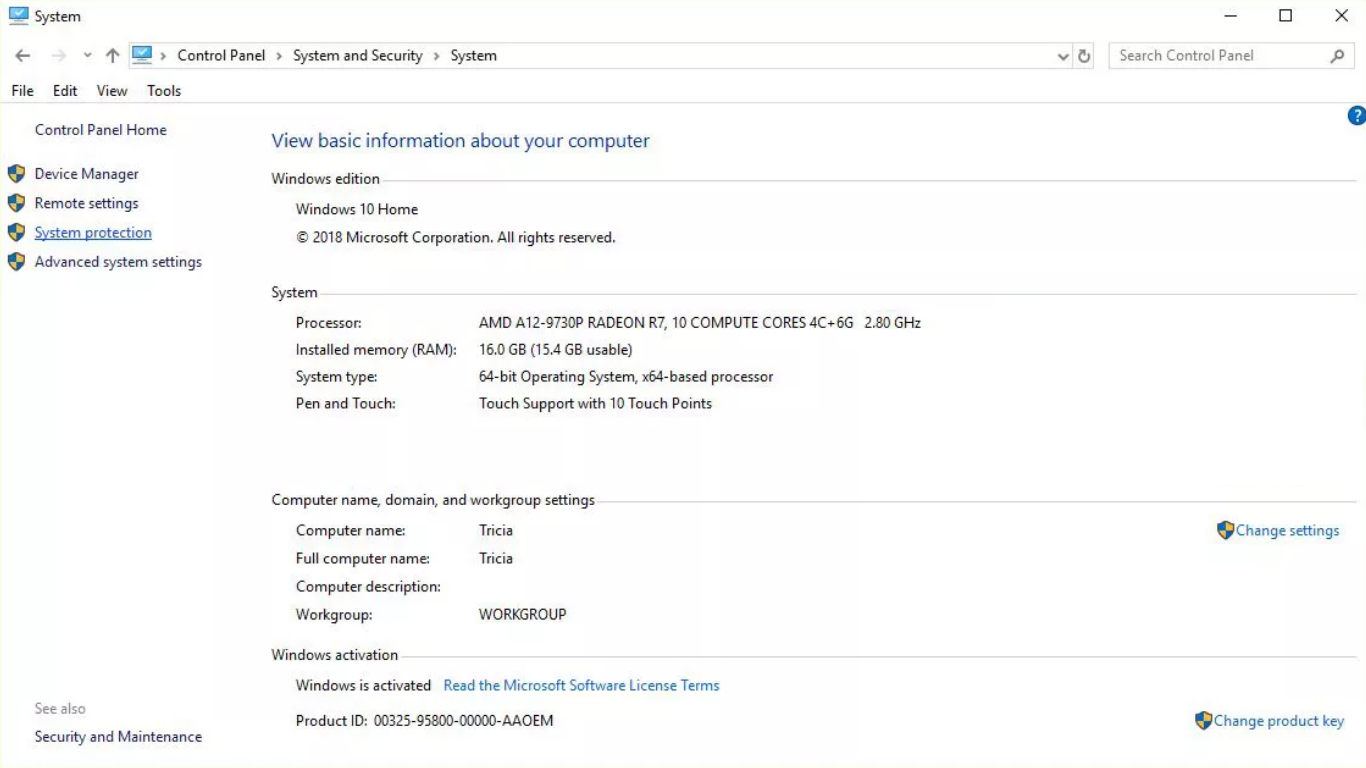The width and height of the screenshot is (1366, 768).
Task: Open Advanced system settings link
Action: (x=118, y=262)
